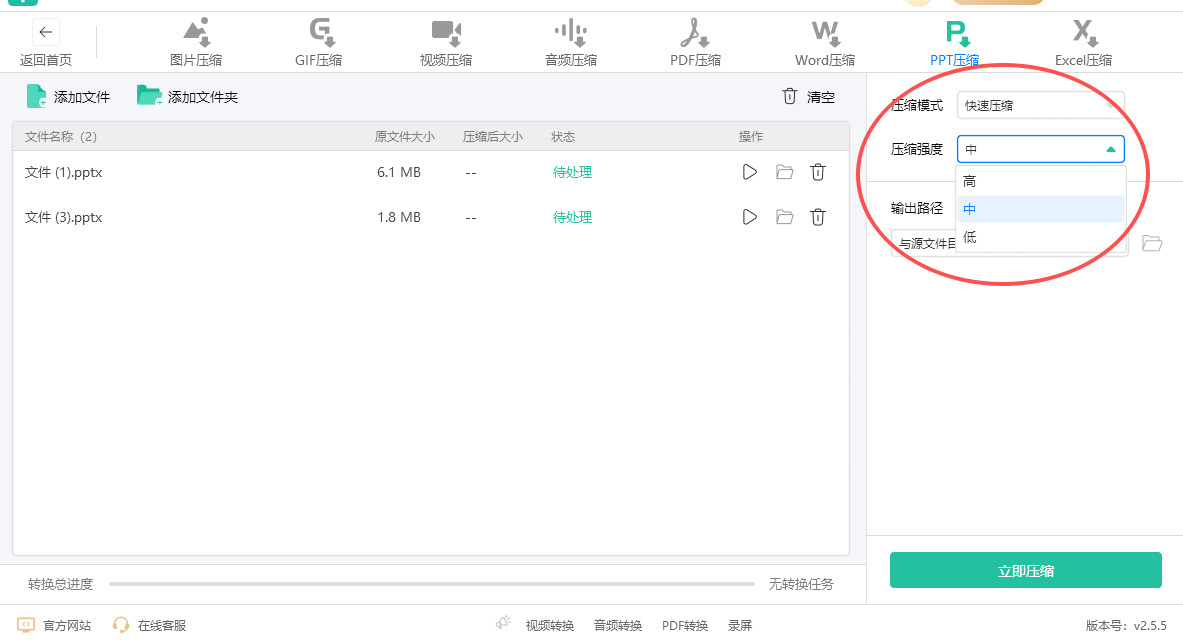Open output folder for 文件 (3).pptx
The image size is (1183, 641).
[785, 217]
